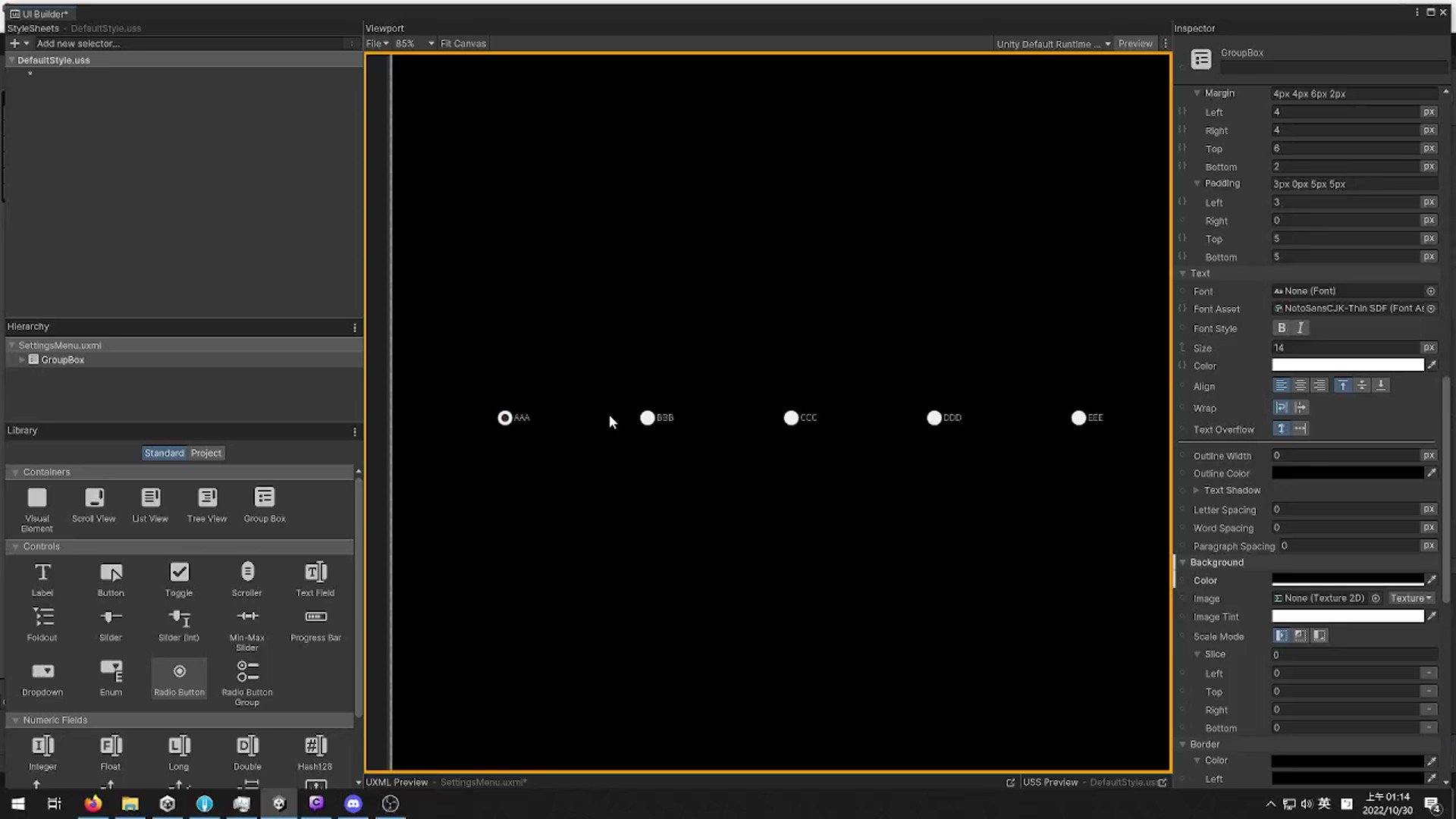Select the EEE radio button
The width and height of the screenshot is (1456, 819).
[1078, 418]
